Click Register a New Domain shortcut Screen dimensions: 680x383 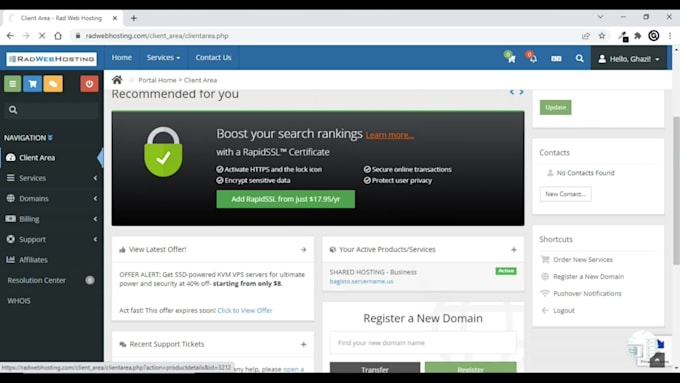pyautogui.click(x=588, y=277)
